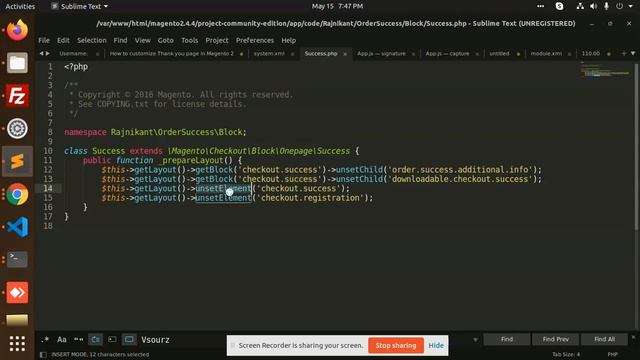The image size is (640, 360).
Task: Switch to the Username: tab
Action: 73,53
